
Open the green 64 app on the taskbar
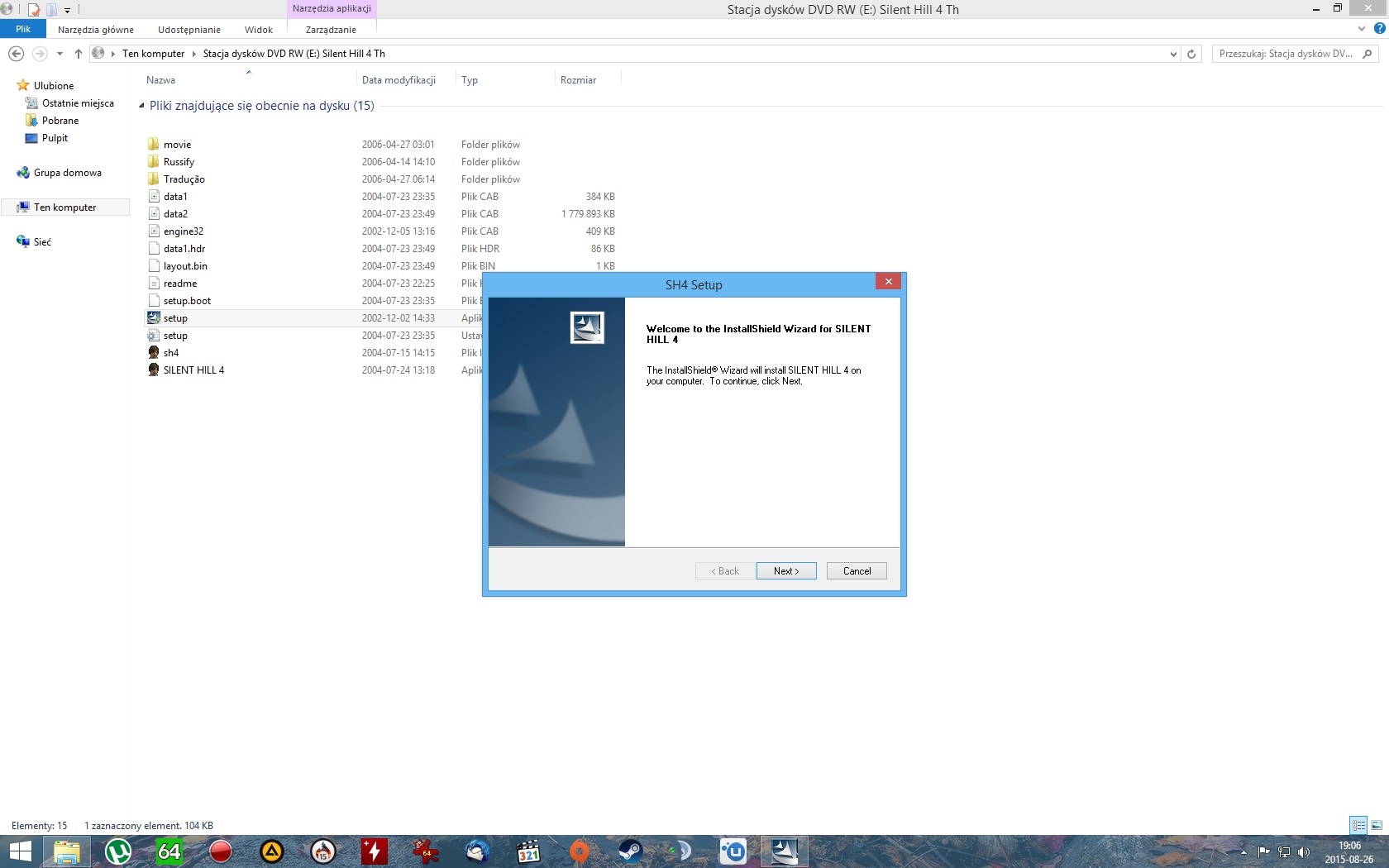click(x=169, y=851)
